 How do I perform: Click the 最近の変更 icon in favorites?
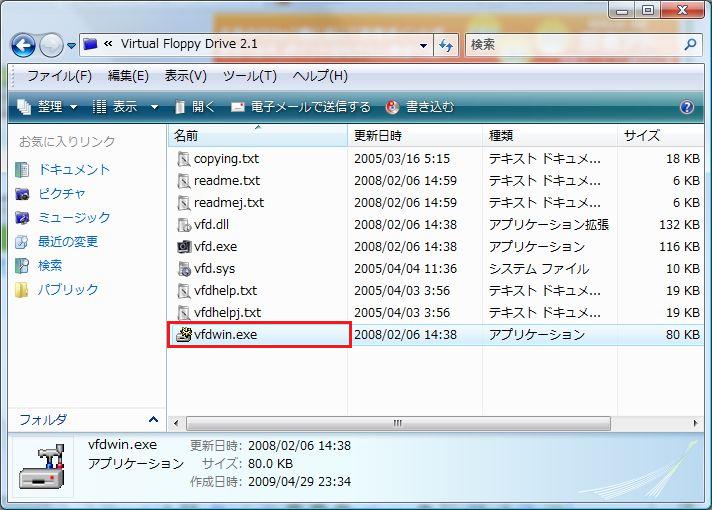tap(22, 242)
